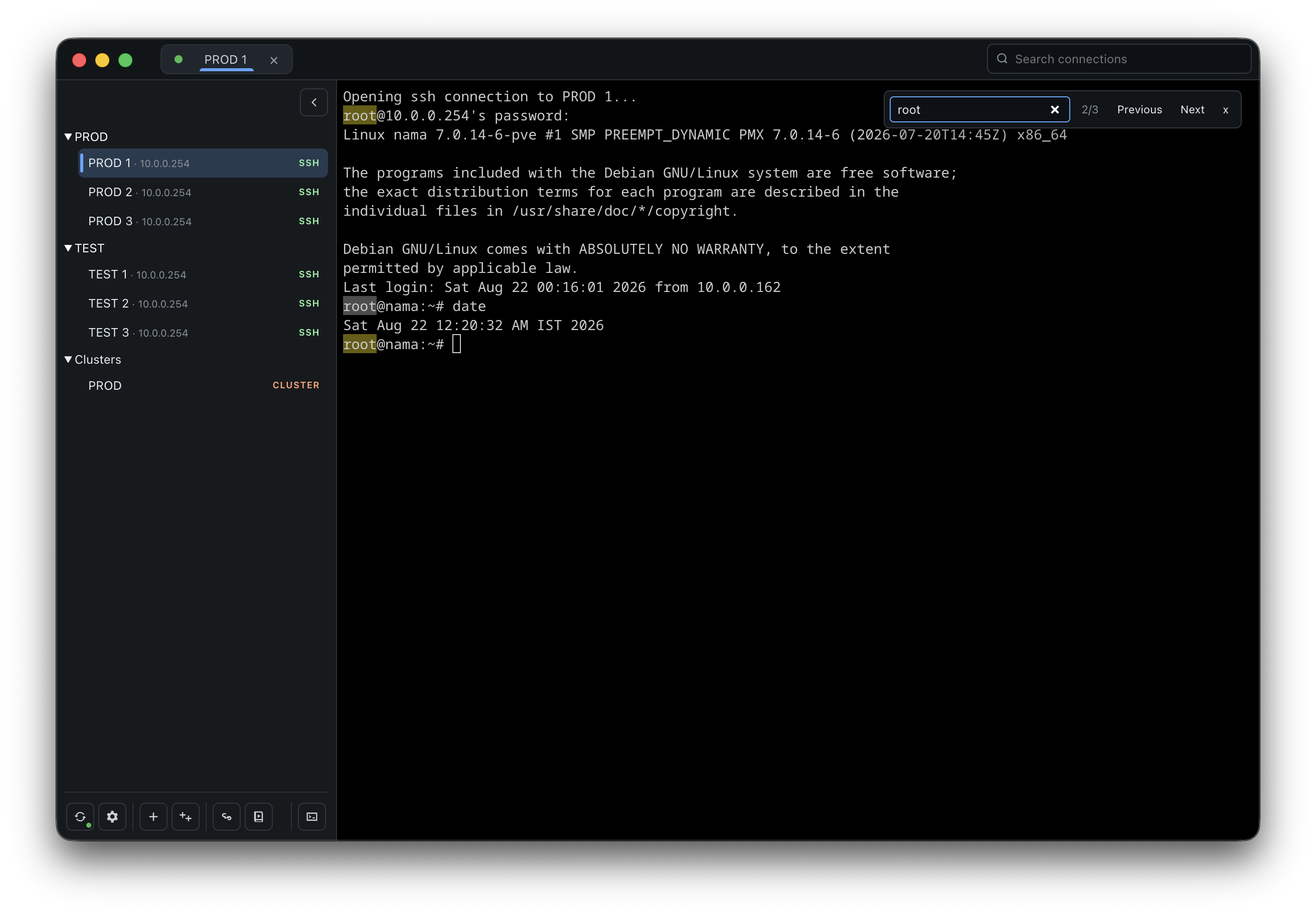Click the date output line 'Sat Aug 22 12:20:32'
The height and width of the screenshot is (915, 1316).
(x=473, y=326)
